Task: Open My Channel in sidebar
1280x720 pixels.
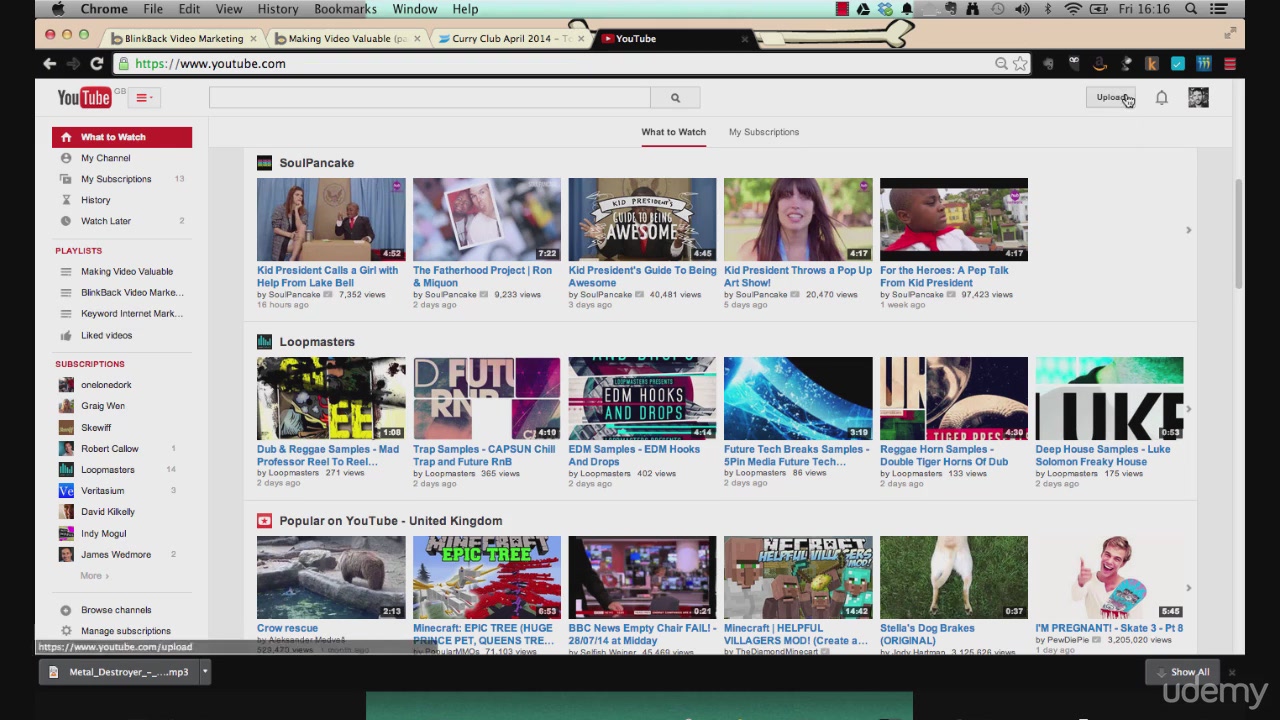Action: point(105,158)
